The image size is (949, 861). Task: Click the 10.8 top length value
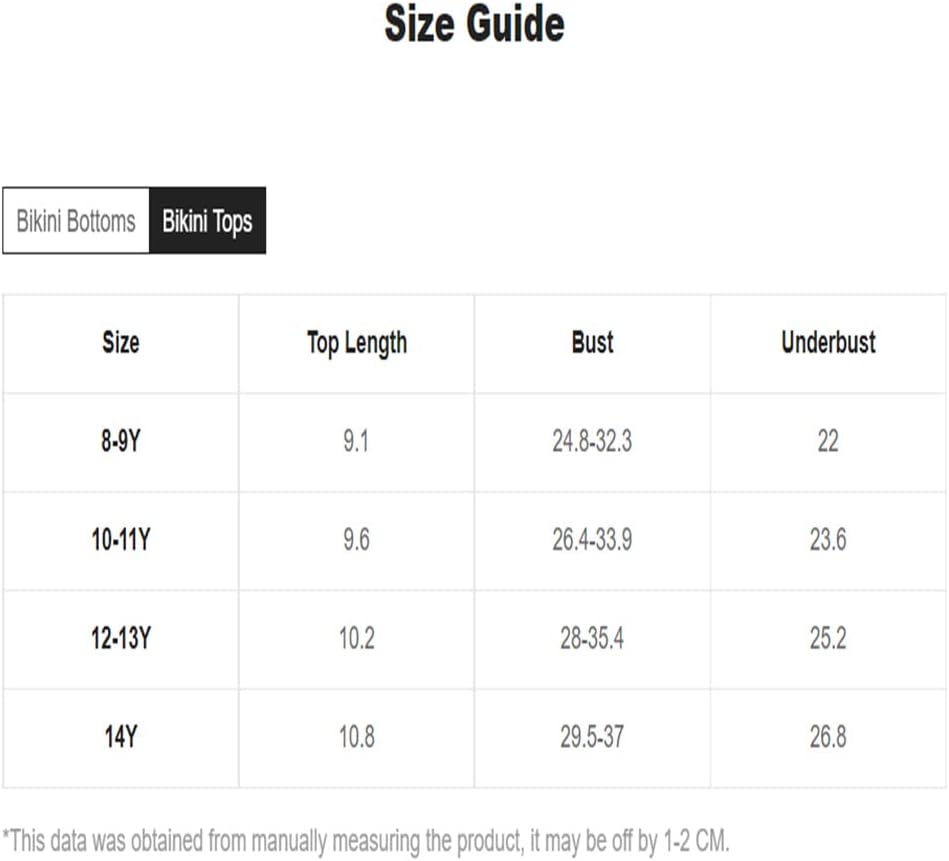click(x=356, y=737)
